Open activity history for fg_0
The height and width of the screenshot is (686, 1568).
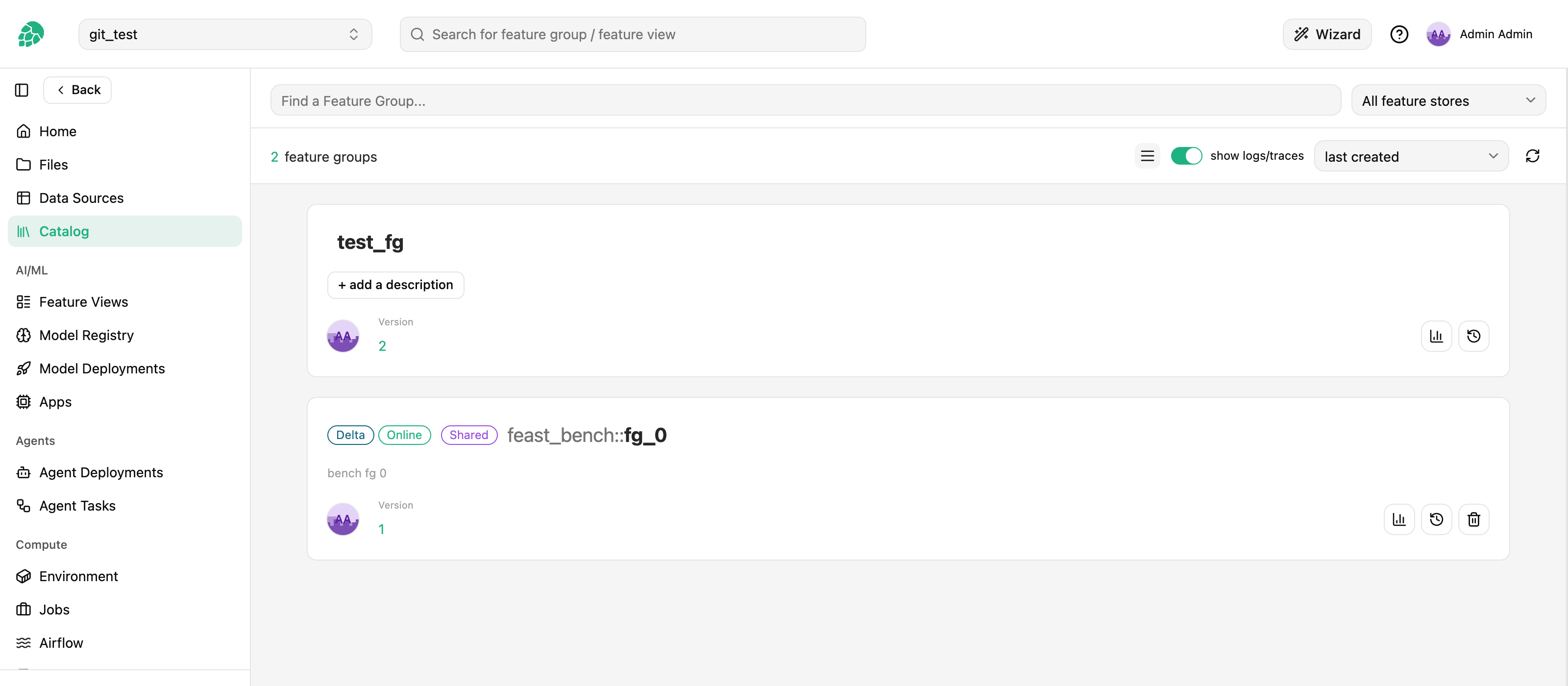(x=1436, y=519)
